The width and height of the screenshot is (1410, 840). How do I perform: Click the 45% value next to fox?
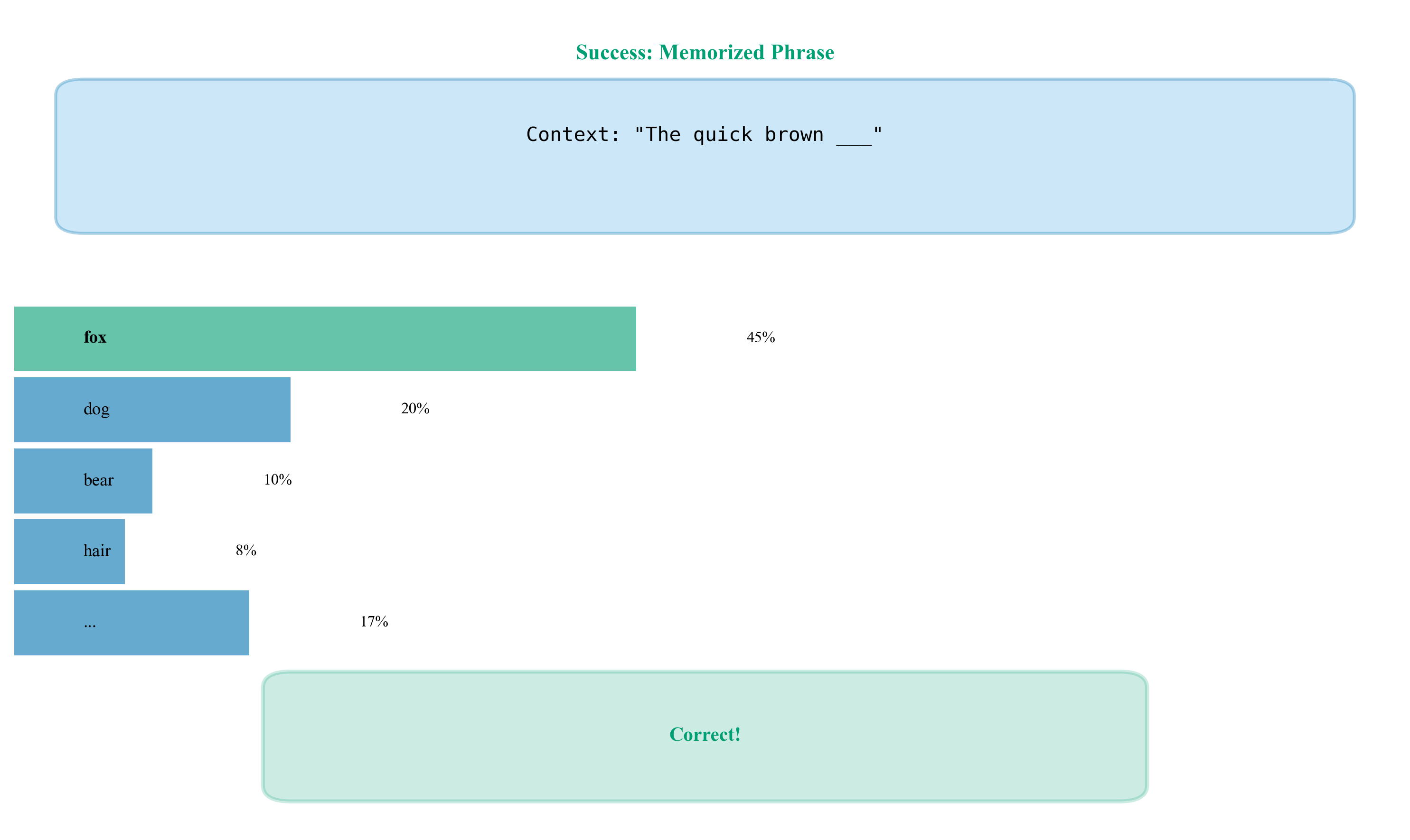[x=761, y=337]
